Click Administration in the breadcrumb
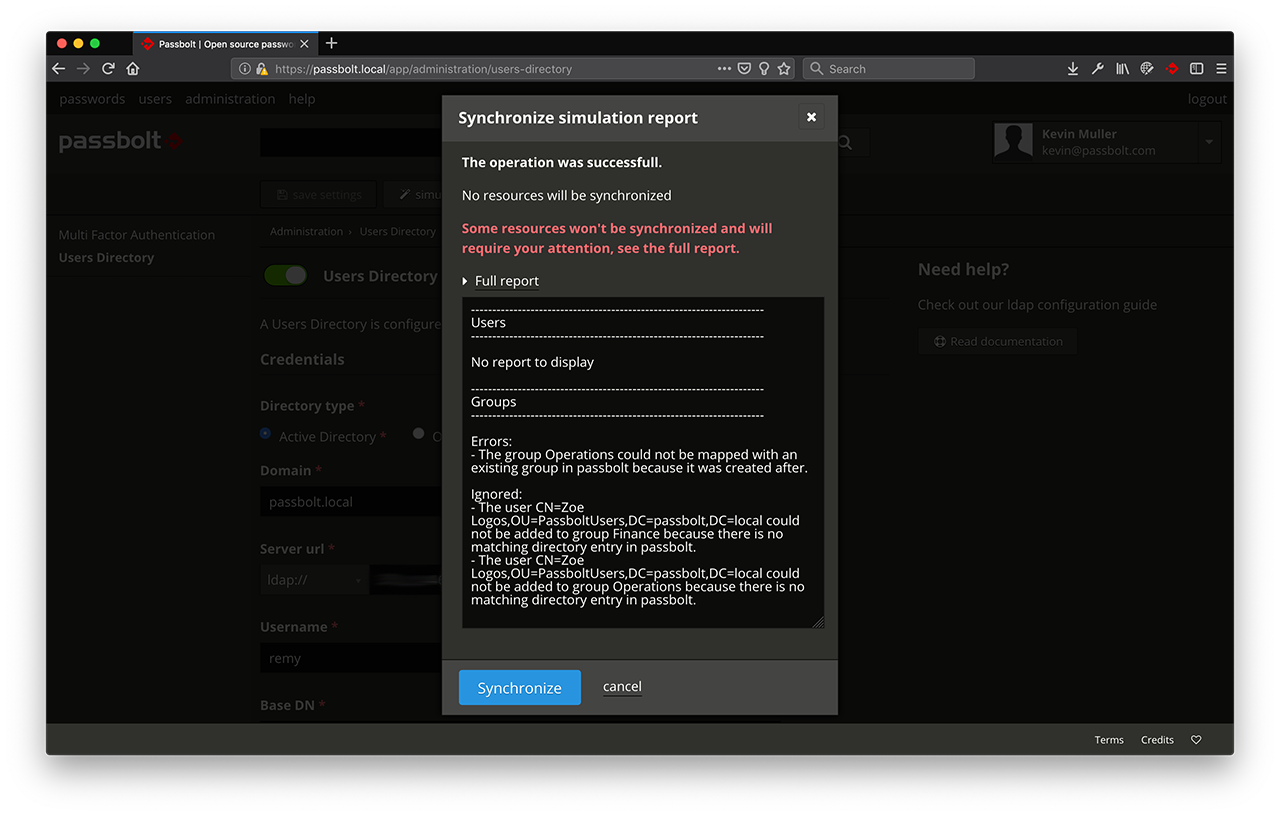Image resolution: width=1280 pixels, height=816 pixels. [x=306, y=231]
